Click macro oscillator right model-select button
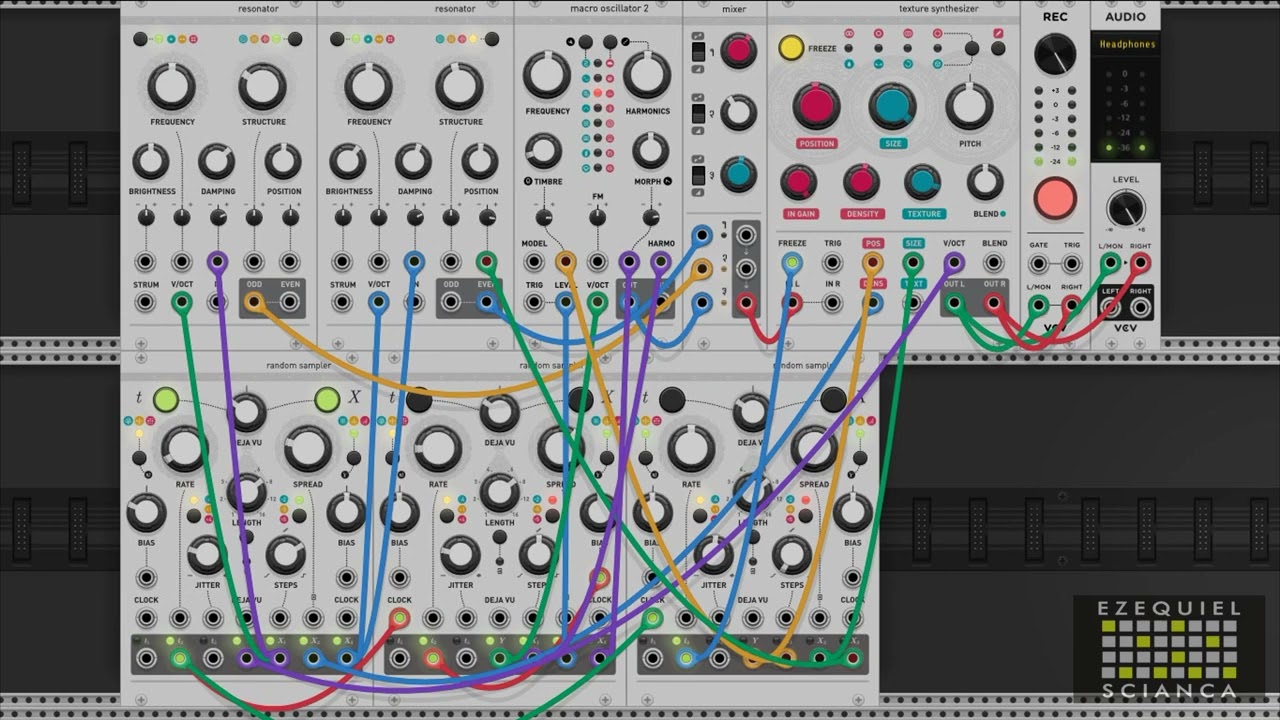The height and width of the screenshot is (720, 1280). tap(610, 42)
